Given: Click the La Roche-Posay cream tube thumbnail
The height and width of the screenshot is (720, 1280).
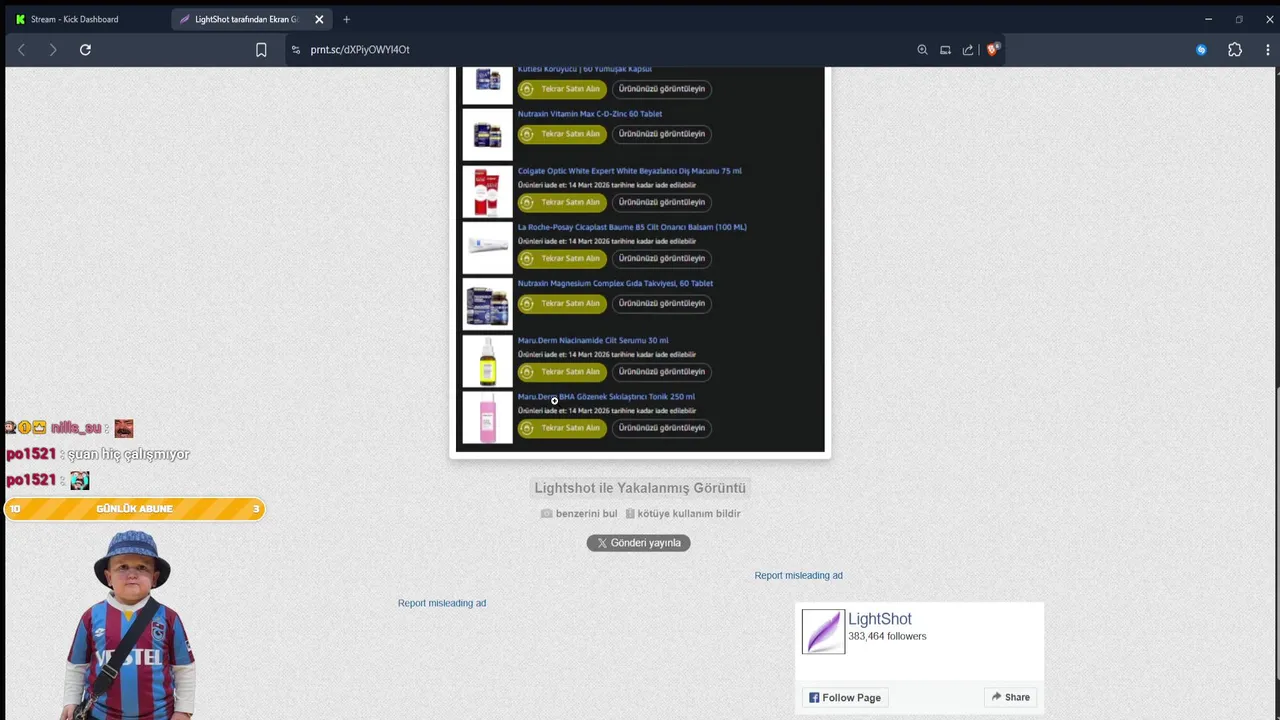Looking at the screenshot, I should tap(487, 247).
